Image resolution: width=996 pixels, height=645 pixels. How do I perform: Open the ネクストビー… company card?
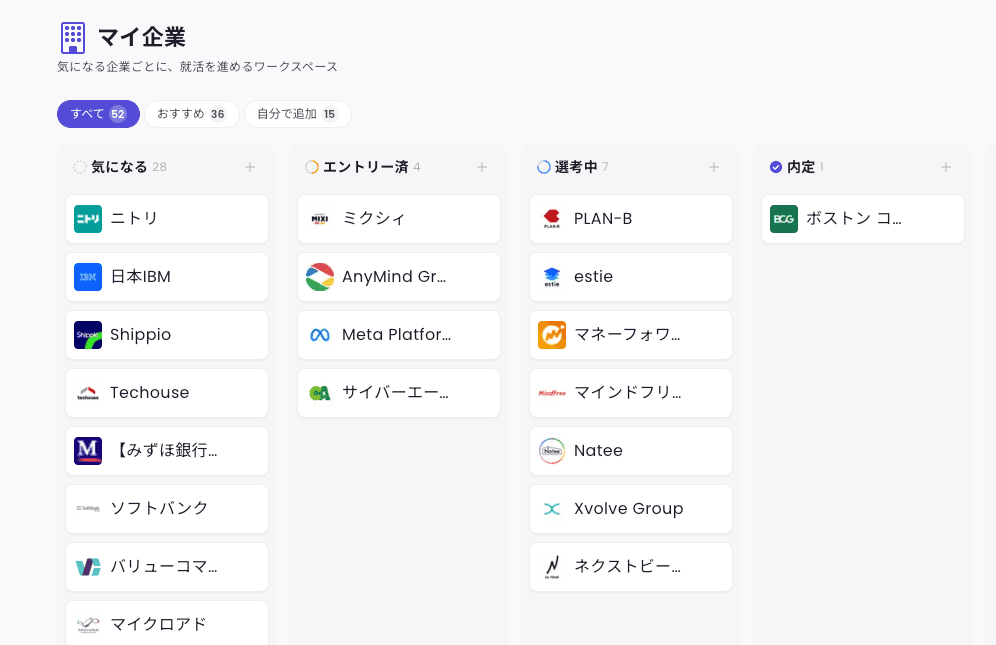(631, 567)
